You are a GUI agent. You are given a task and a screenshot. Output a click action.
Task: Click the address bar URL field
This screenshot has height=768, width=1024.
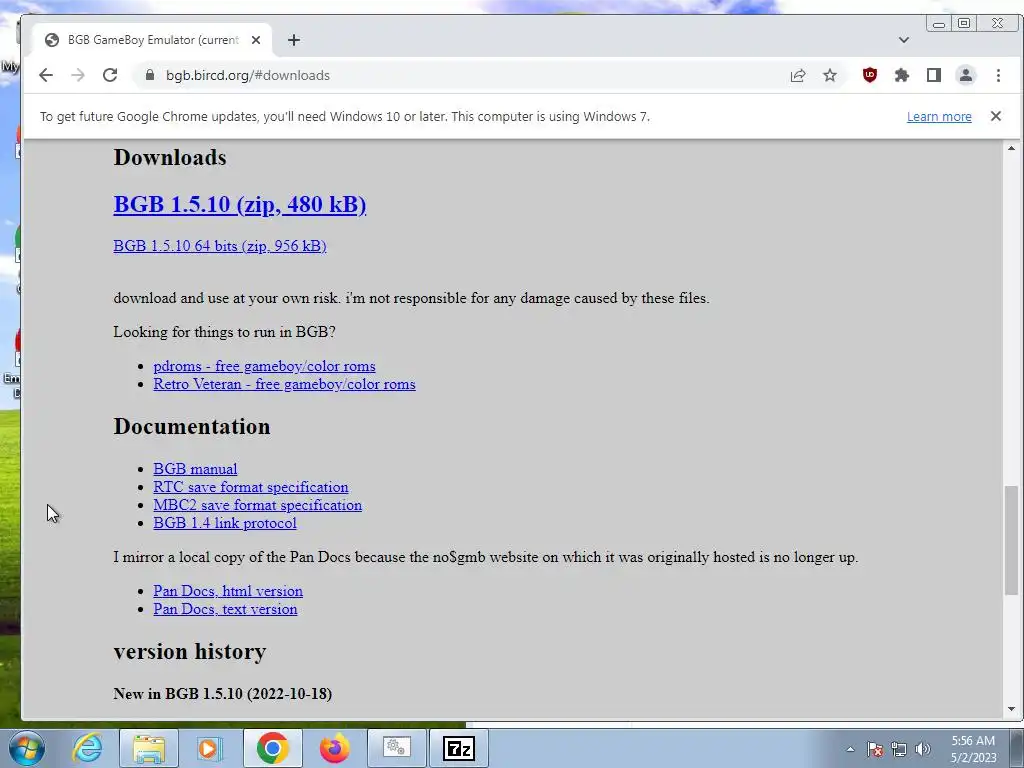point(457,75)
